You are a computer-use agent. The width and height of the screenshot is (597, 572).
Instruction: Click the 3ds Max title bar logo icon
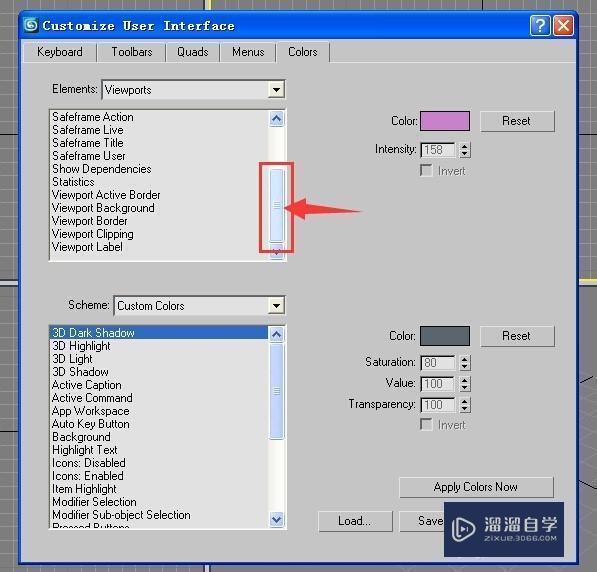tap(31, 25)
